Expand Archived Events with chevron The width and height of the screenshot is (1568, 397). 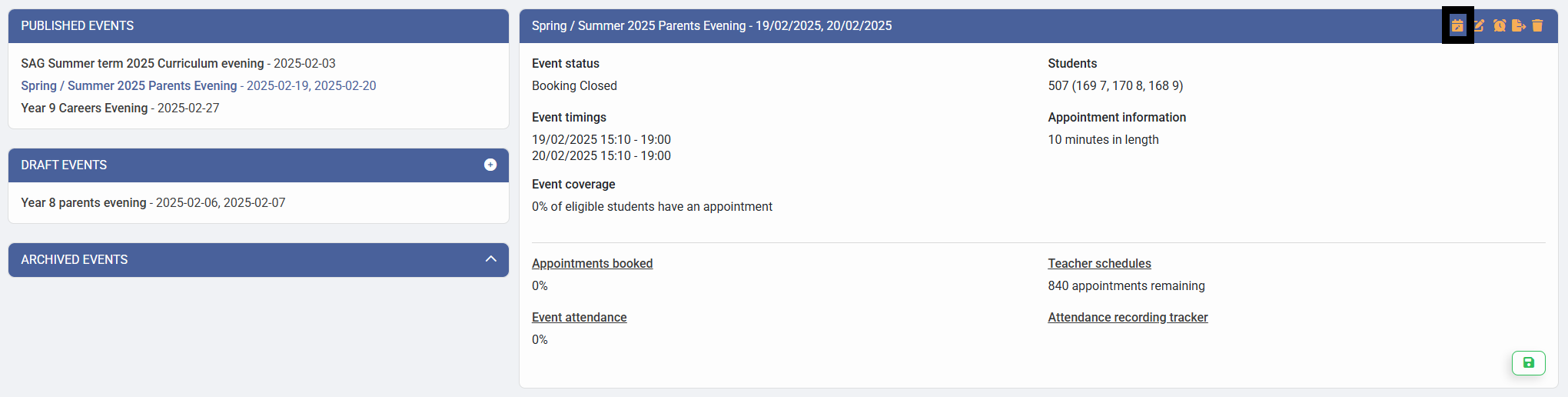491,259
